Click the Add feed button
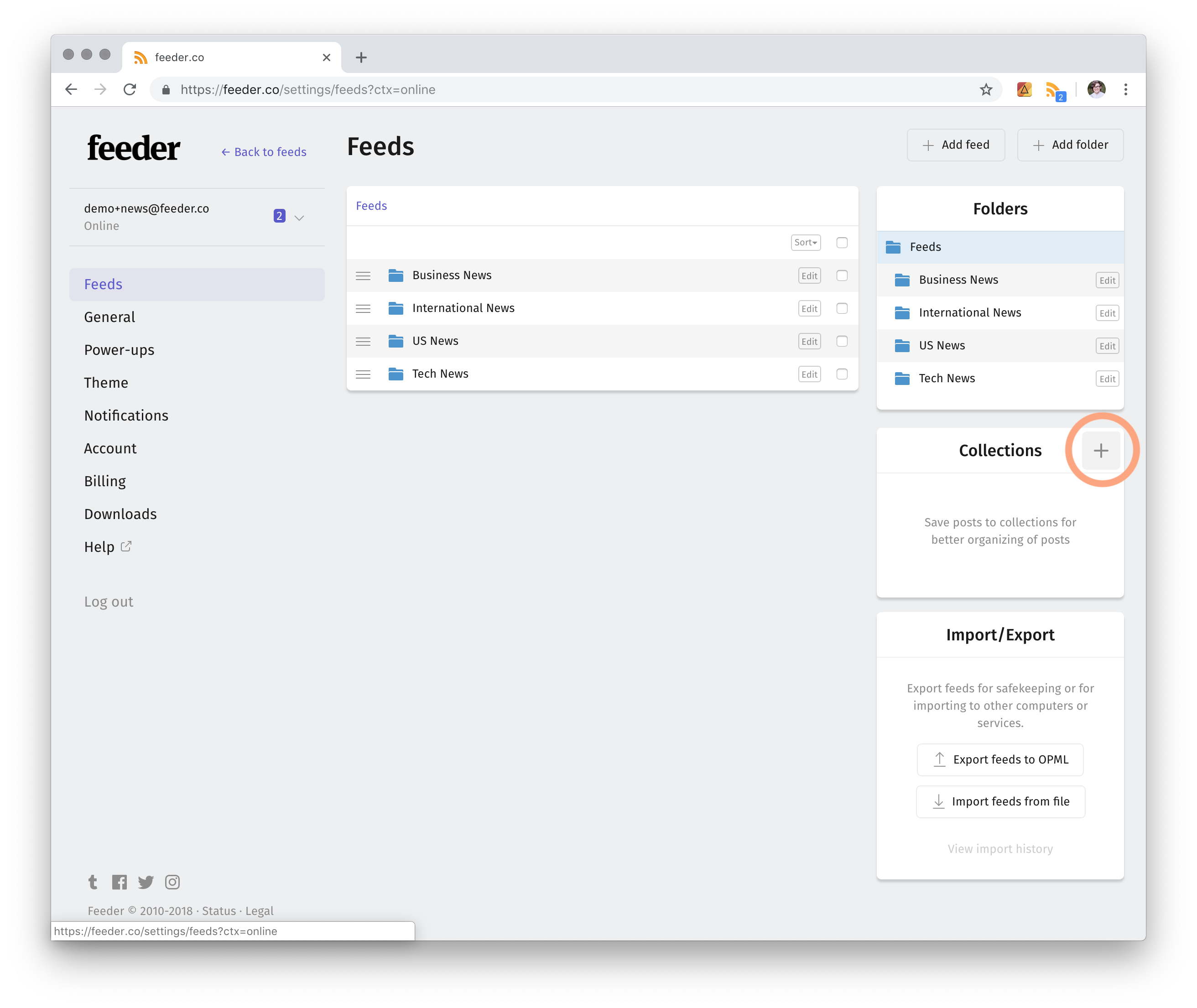 955,145
